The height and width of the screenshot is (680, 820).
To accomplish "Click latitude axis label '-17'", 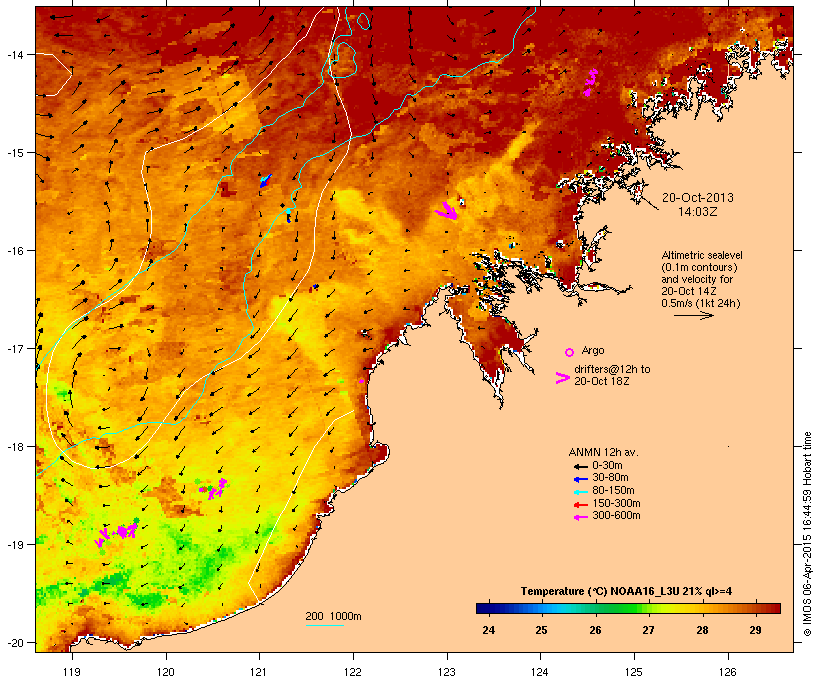I will pos(15,348).
